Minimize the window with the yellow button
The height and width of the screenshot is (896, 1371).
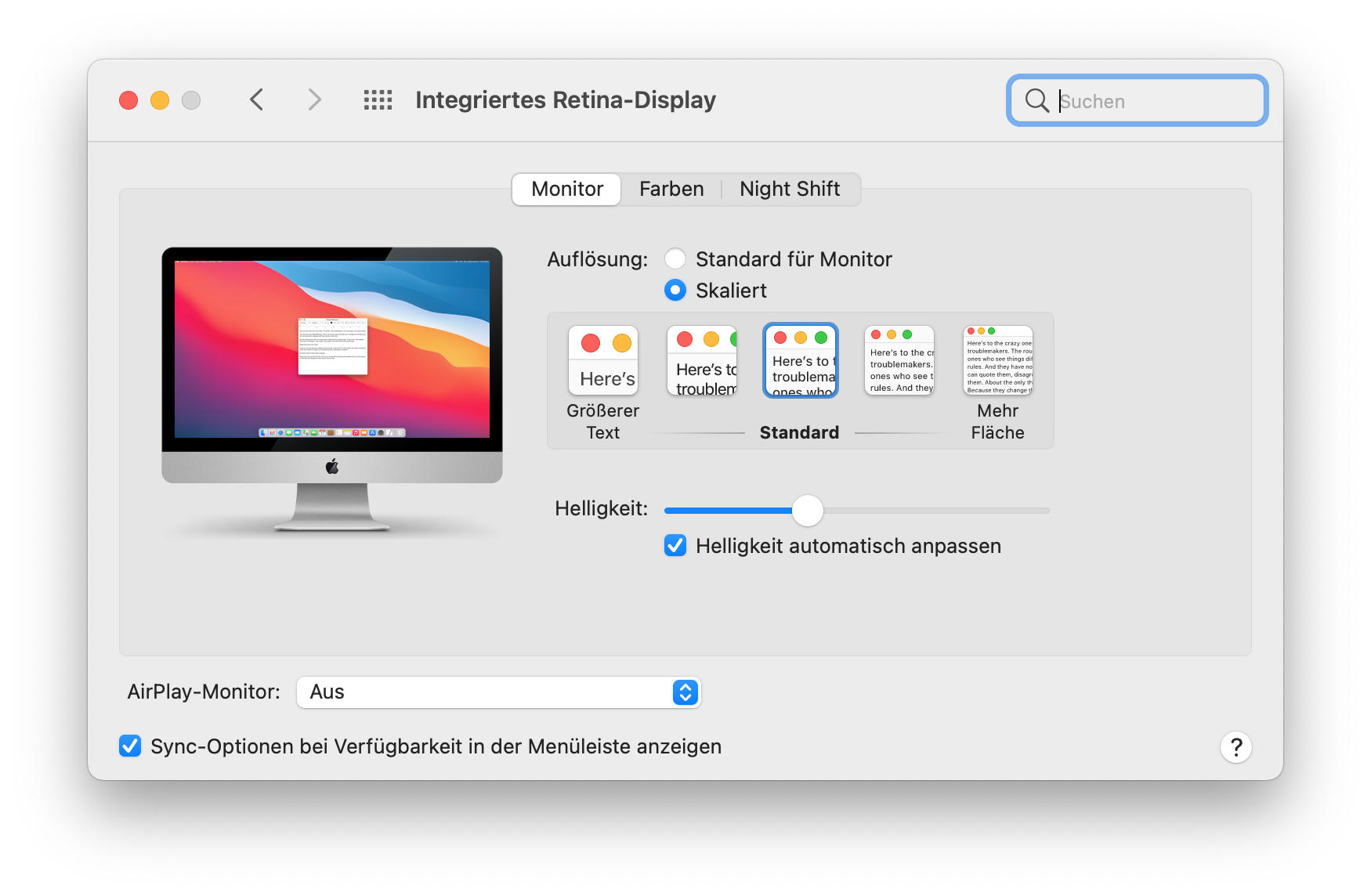pos(160,100)
